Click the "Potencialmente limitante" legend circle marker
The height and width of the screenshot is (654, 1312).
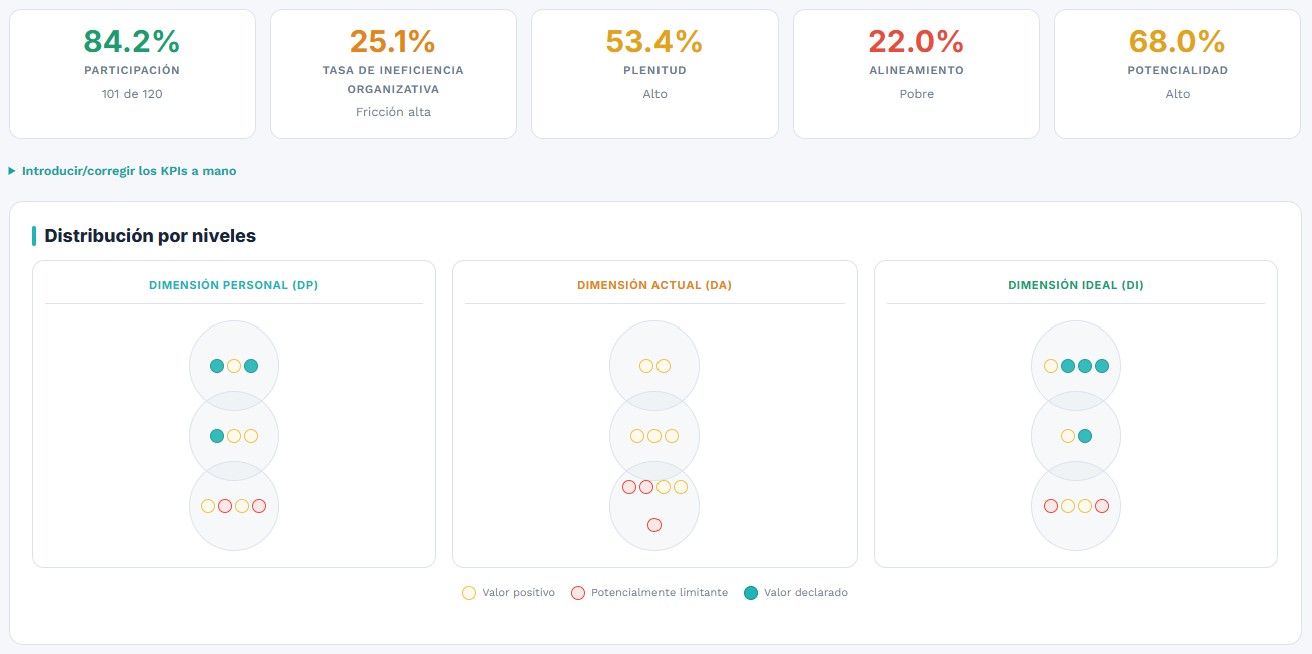coord(577,593)
